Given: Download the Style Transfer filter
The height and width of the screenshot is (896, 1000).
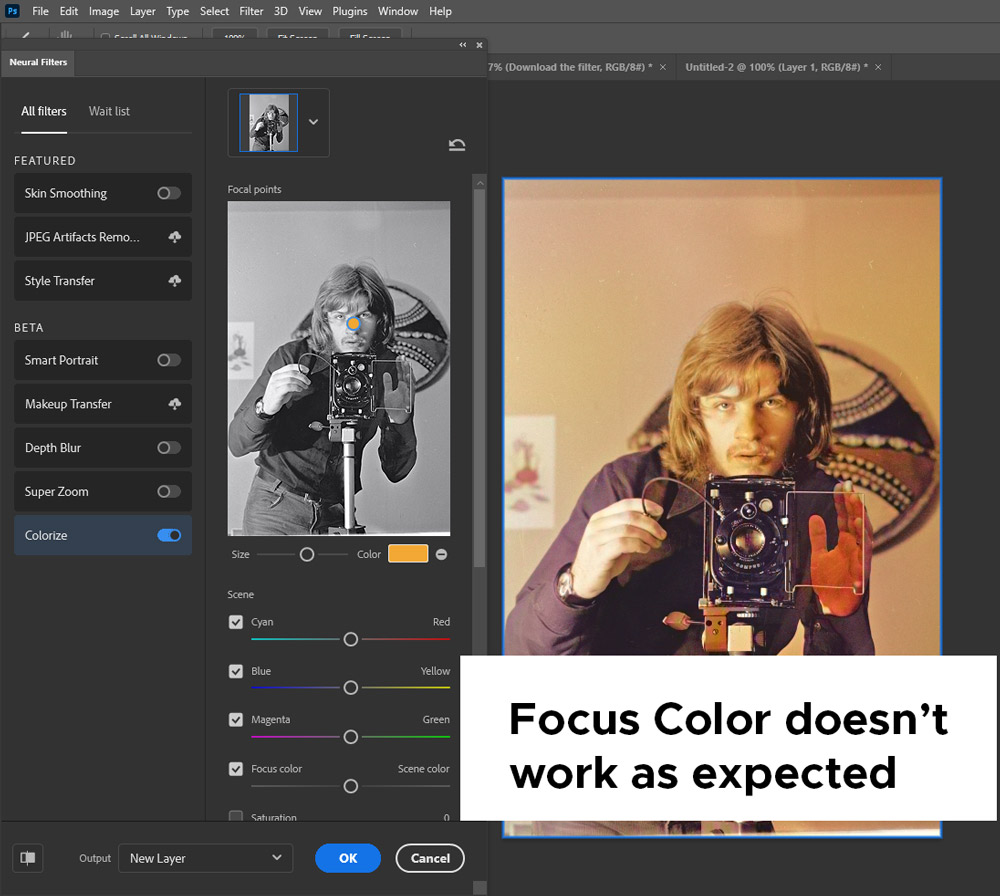Looking at the screenshot, I should pyautogui.click(x=175, y=281).
